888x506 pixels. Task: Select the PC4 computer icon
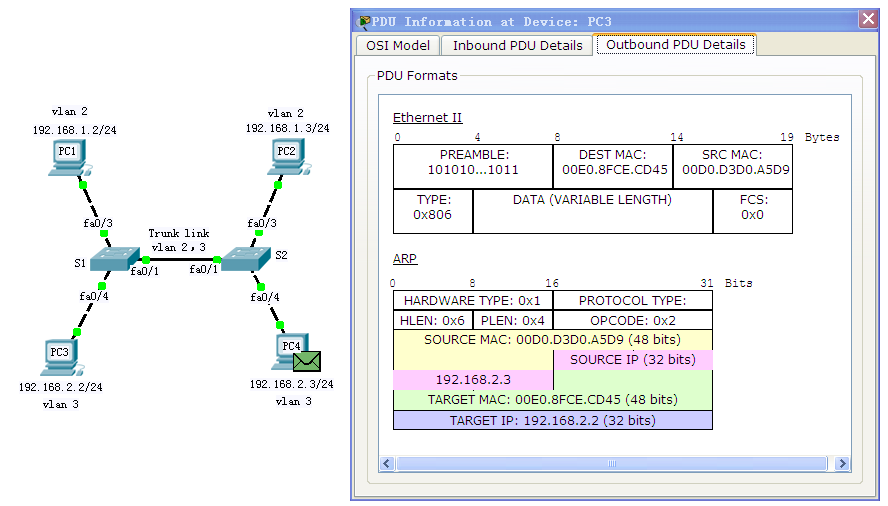point(288,352)
